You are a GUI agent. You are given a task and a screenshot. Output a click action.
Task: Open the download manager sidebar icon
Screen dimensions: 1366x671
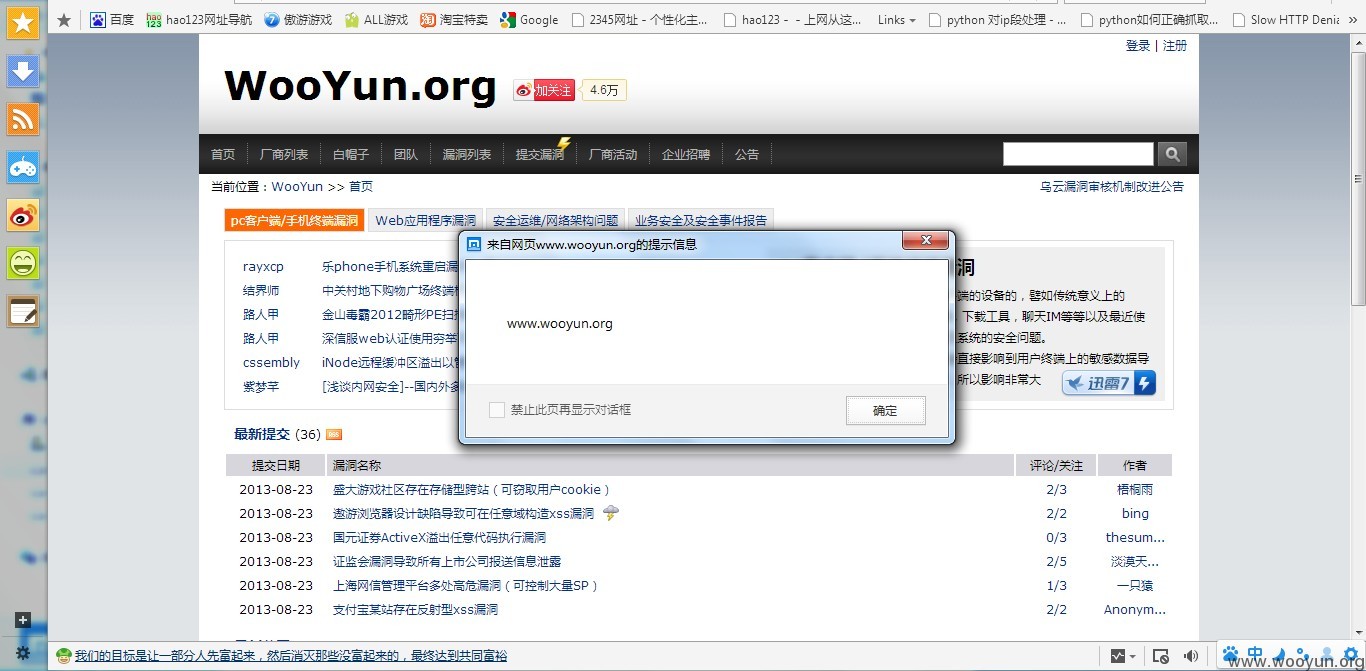(x=23, y=71)
